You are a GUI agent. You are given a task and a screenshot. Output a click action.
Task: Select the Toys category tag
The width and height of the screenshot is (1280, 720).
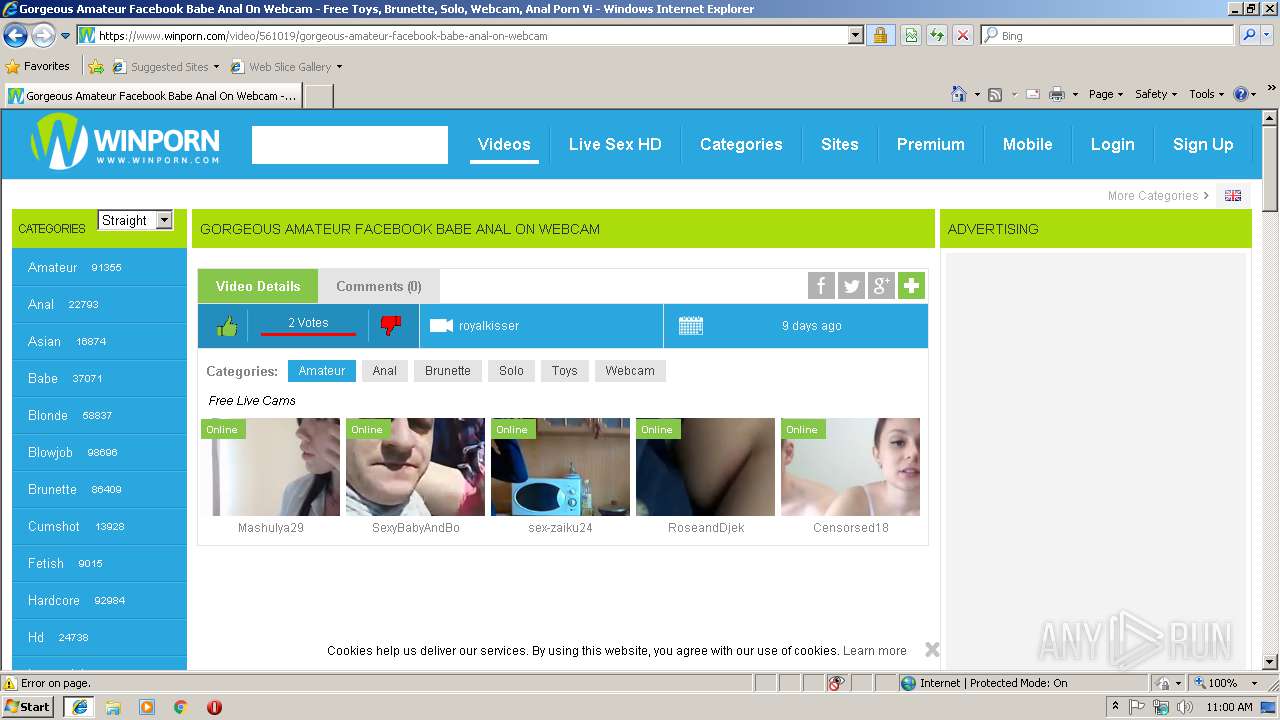pyautogui.click(x=564, y=371)
